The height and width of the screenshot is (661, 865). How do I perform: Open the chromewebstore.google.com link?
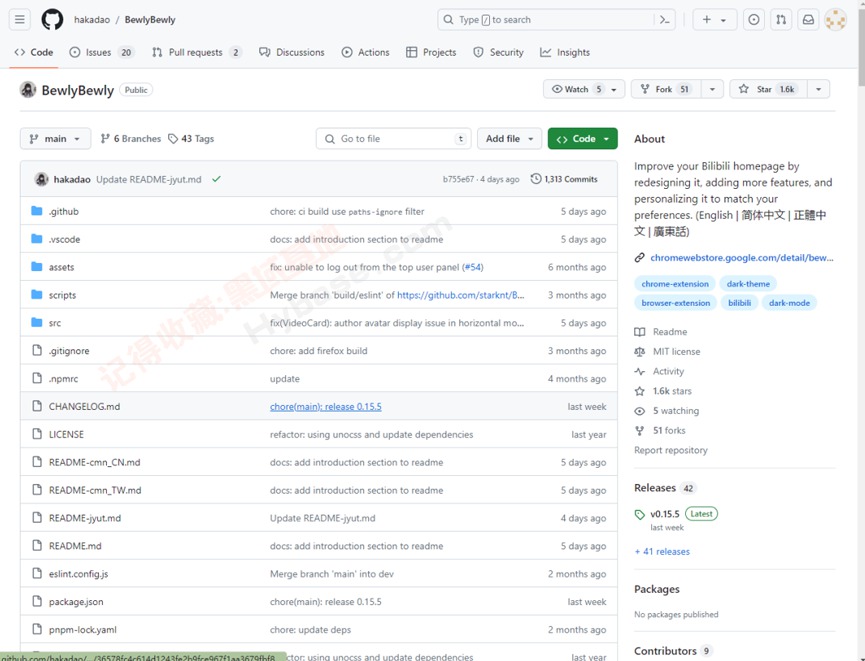(741, 257)
